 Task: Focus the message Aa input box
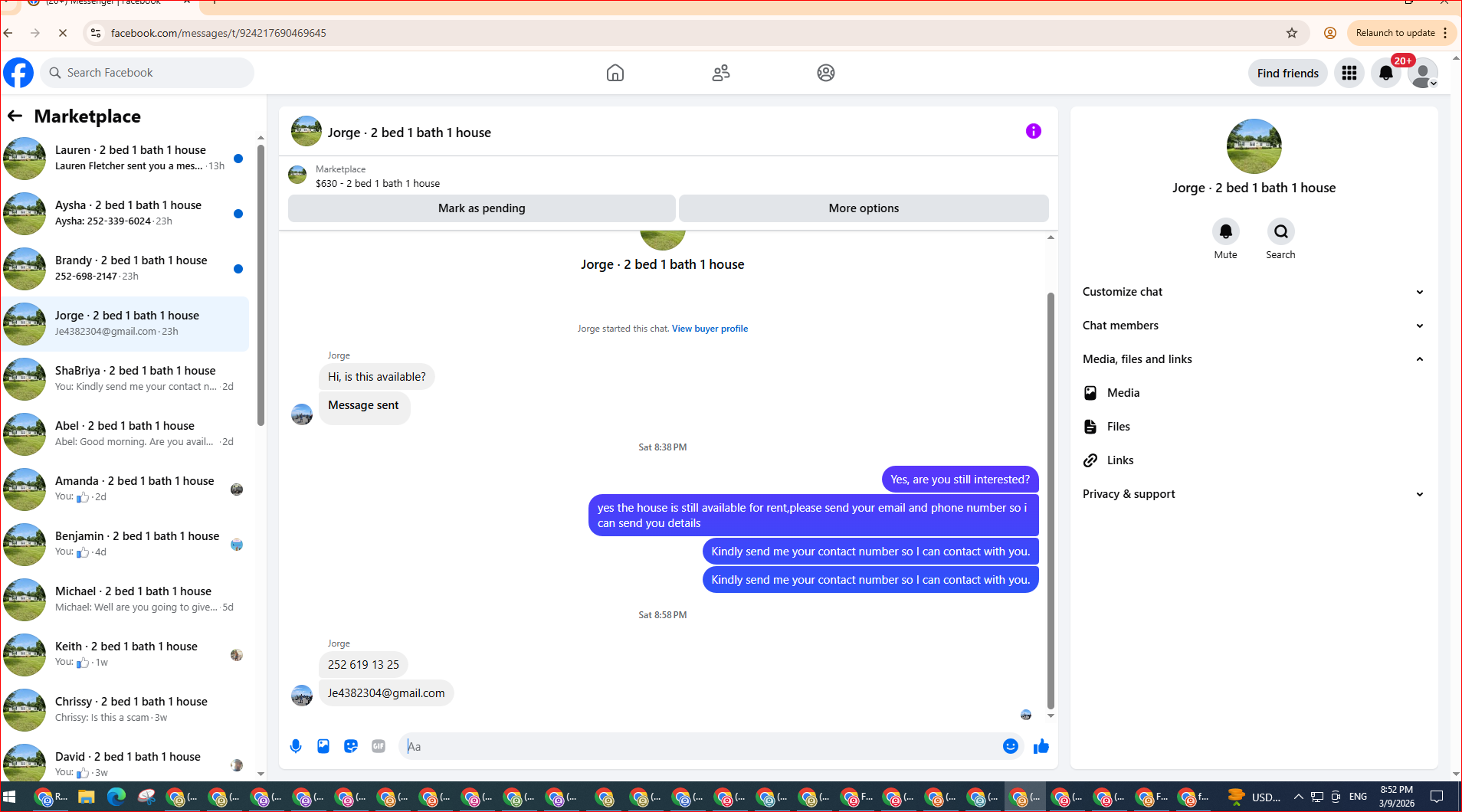[702, 746]
